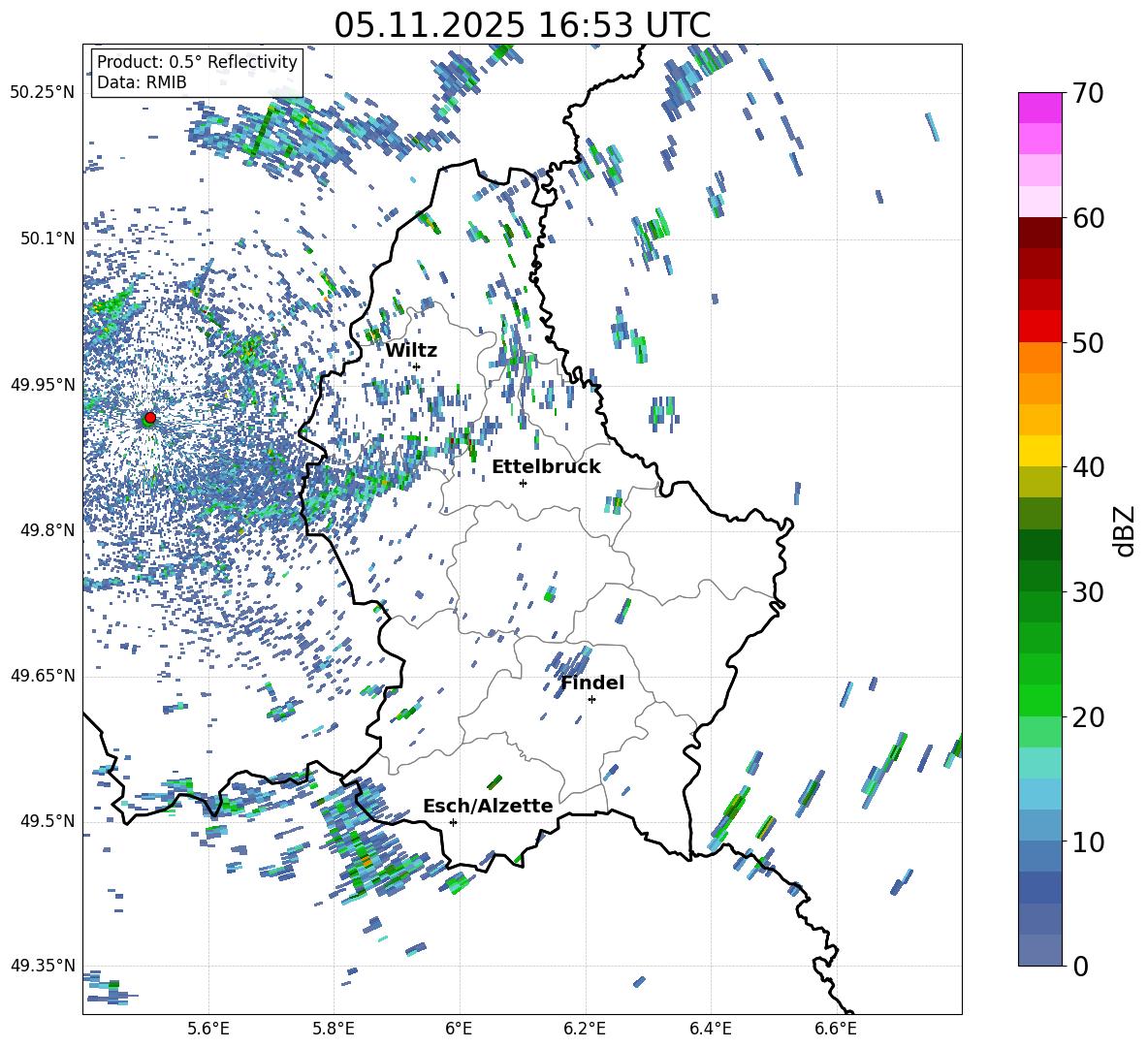Click the Esch/Alzette location cross marker
The image size is (1148, 1048).
pyautogui.click(x=453, y=822)
